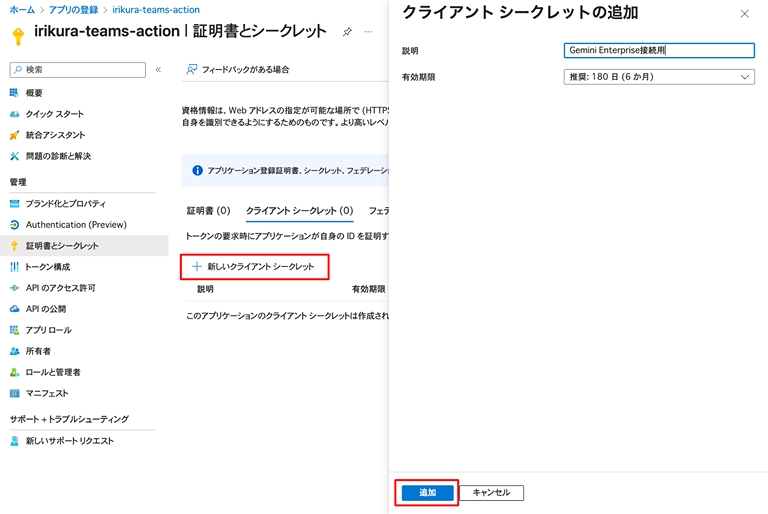This screenshot has height=514, width=768.
Task: Go to アプリの登録 breadcrumb
Action: coord(73,10)
